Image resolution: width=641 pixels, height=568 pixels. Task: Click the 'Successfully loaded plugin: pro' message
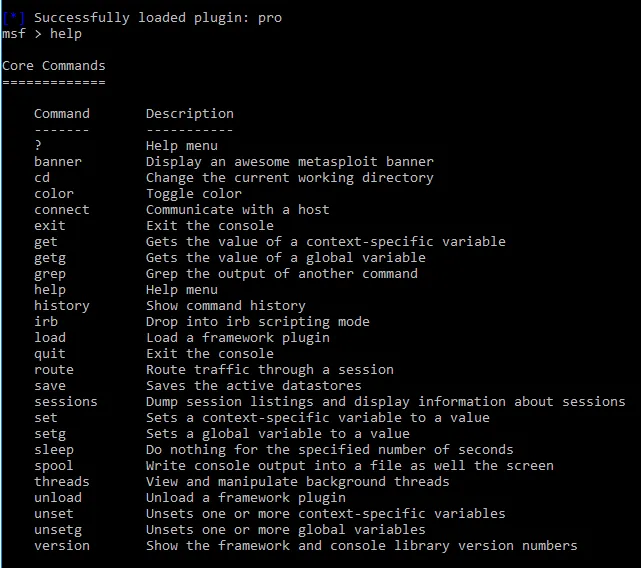tap(158, 18)
